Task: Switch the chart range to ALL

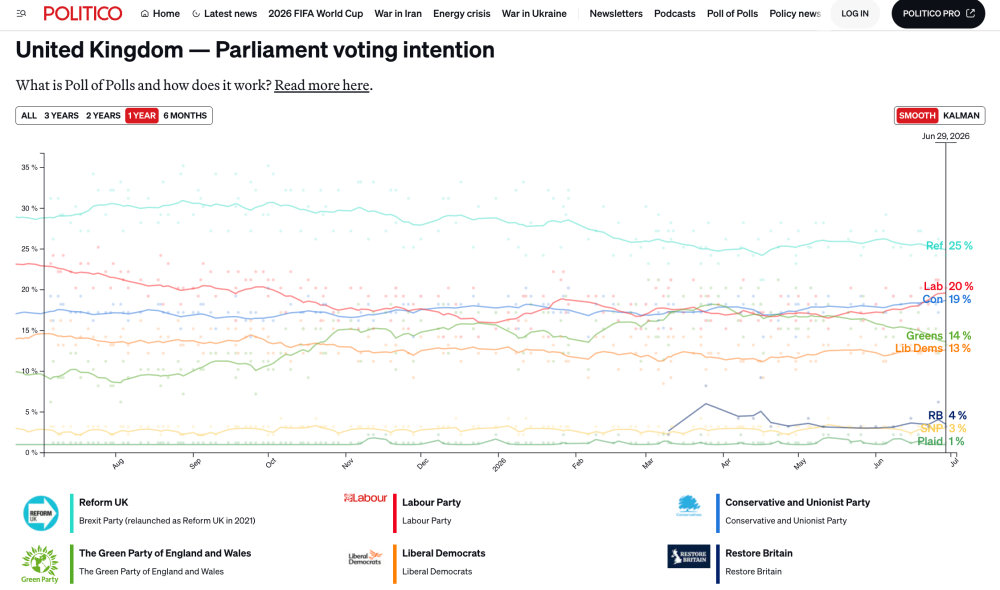Action: pyautogui.click(x=29, y=115)
